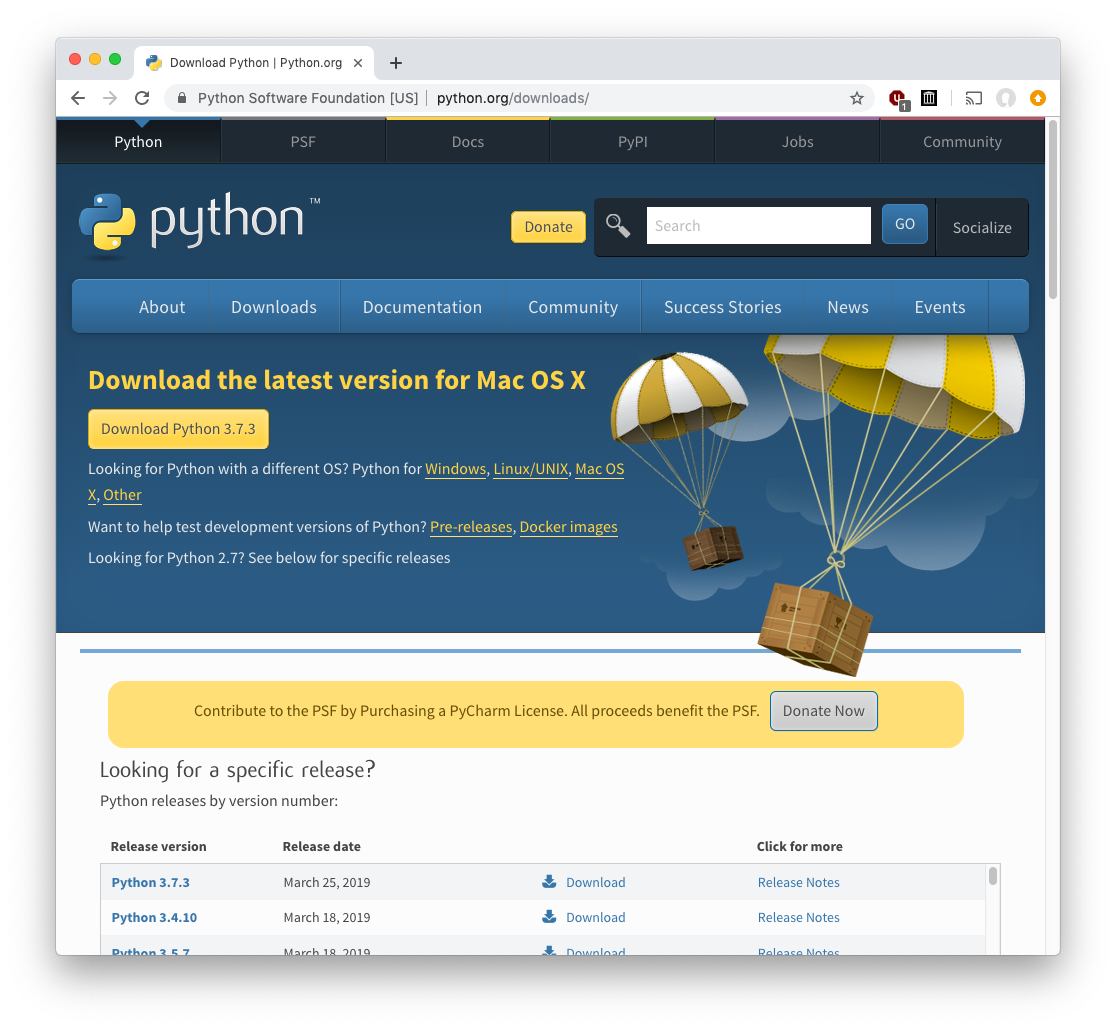Click the orange update arrow icon

pyautogui.click(x=1038, y=98)
